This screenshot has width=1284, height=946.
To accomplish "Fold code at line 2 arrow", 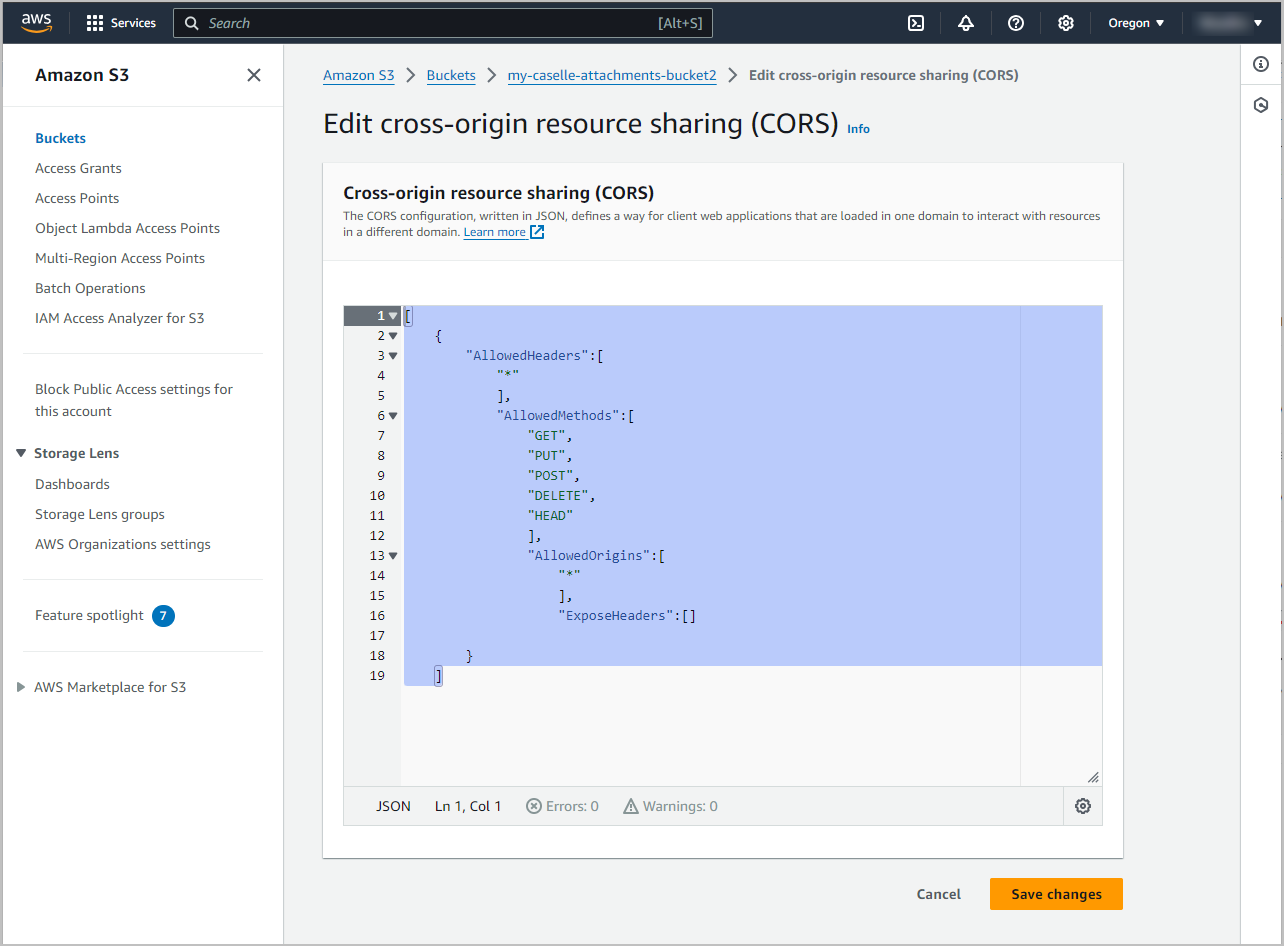I will coord(393,336).
